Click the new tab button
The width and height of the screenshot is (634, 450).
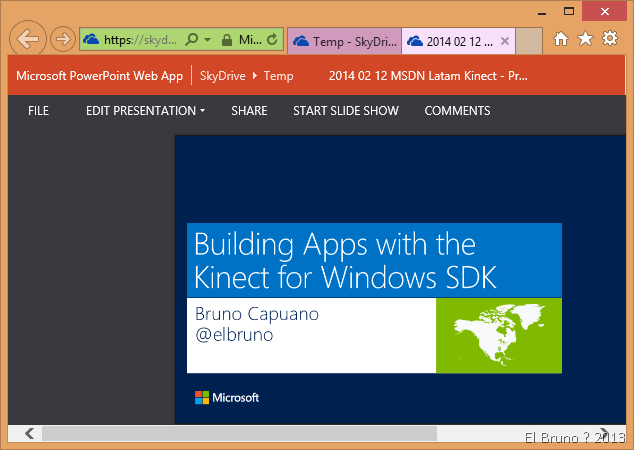pyautogui.click(x=530, y=41)
